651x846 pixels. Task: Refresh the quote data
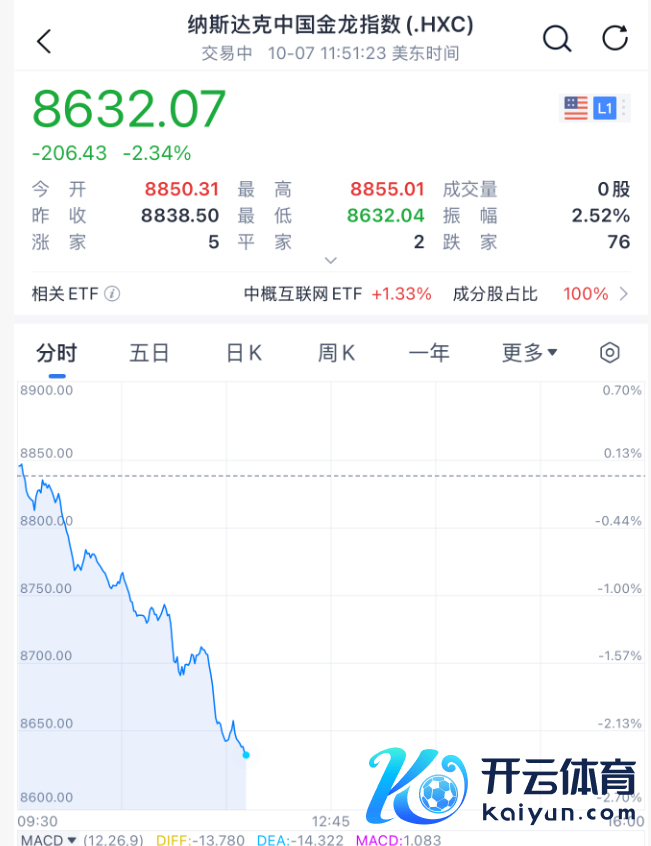click(x=615, y=39)
